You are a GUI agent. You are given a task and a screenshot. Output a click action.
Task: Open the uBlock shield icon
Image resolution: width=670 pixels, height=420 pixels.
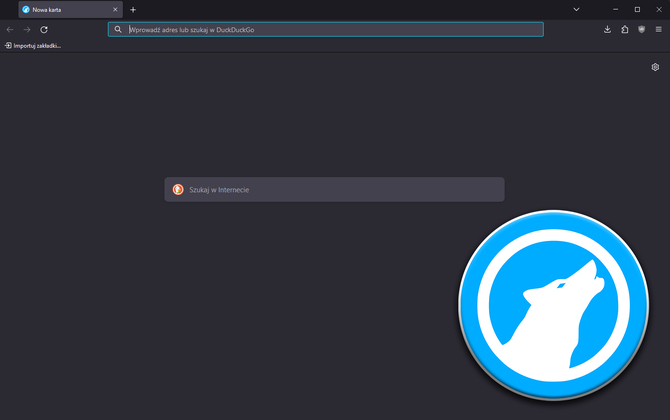641,29
